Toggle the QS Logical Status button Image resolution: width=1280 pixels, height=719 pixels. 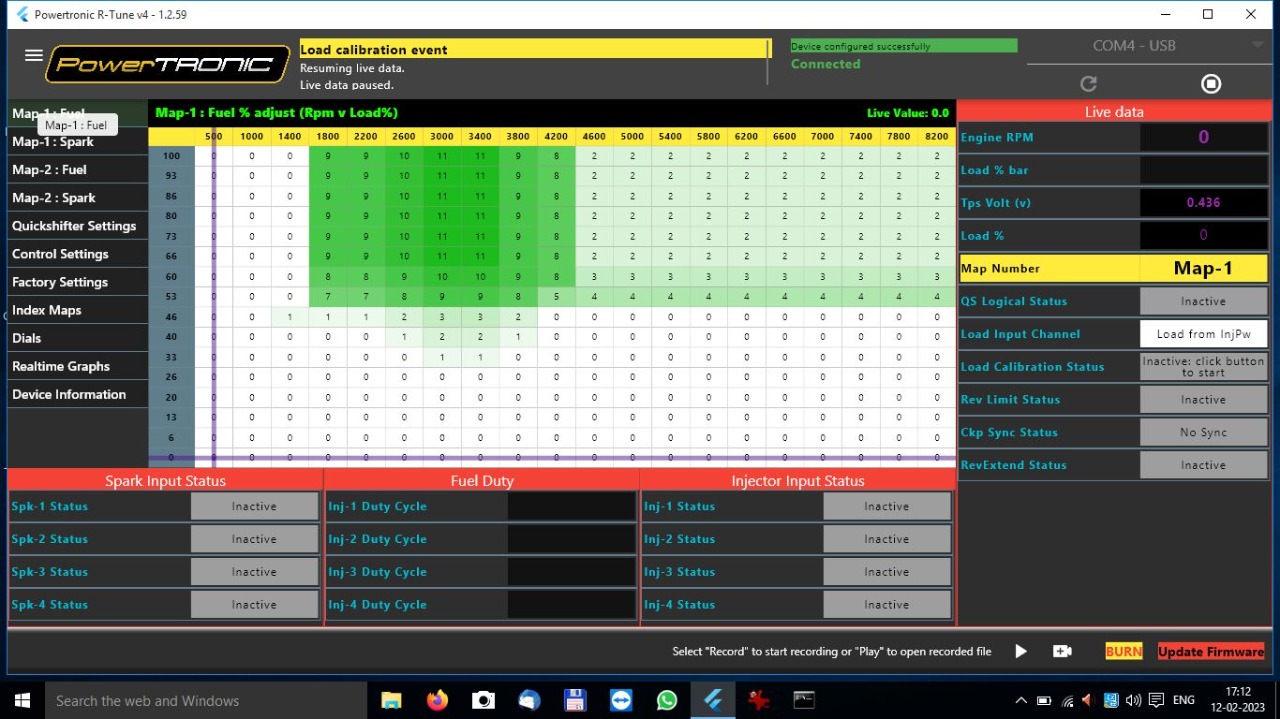(x=1203, y=301)
